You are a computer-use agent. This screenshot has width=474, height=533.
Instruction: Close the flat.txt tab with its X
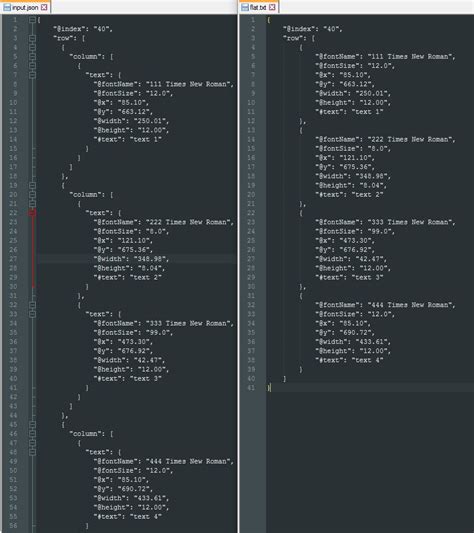point(272,7)
